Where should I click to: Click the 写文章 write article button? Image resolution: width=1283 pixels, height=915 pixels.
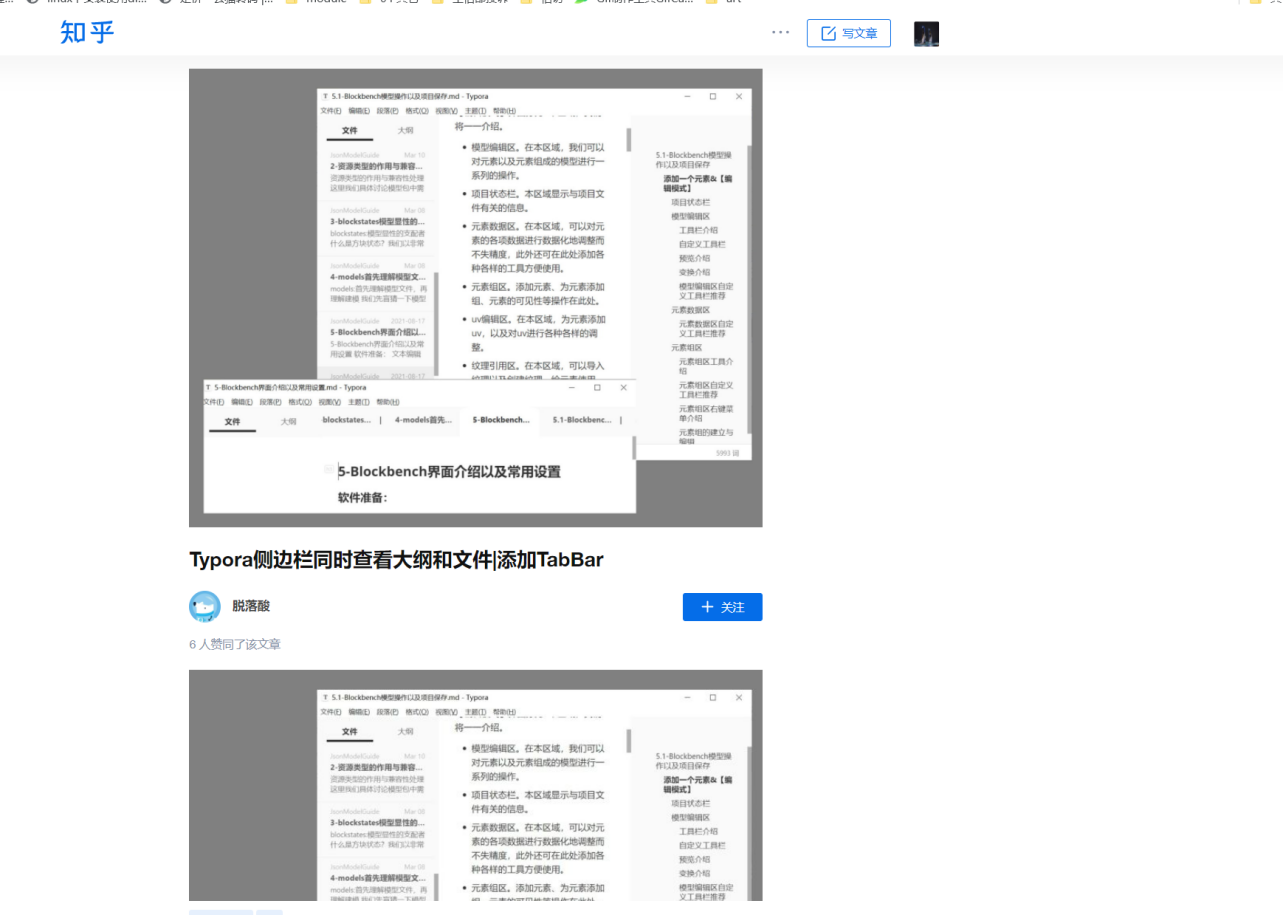(x=849, y=33)
